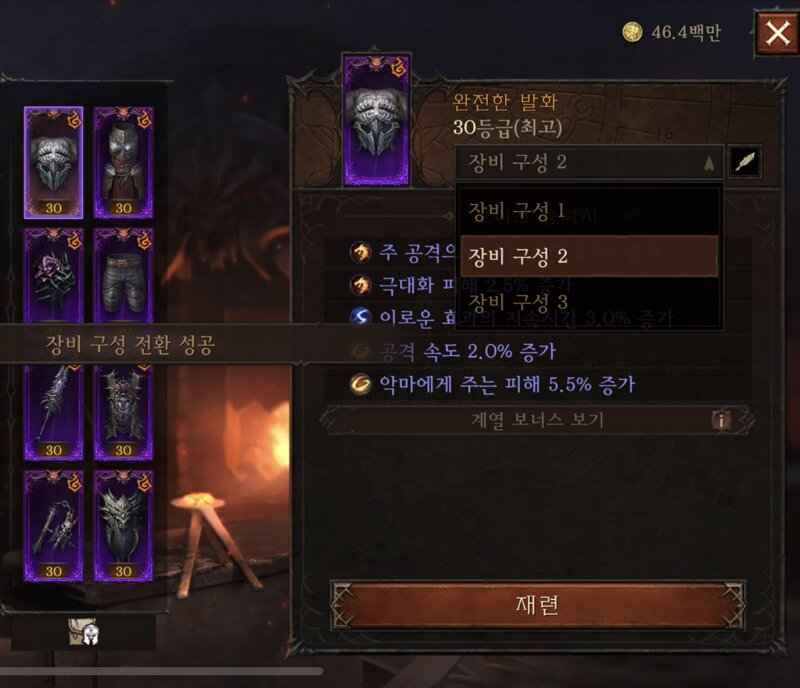Choose the flail weapon item card
This screenshot has height=688, width=800.
click(54, 526)
